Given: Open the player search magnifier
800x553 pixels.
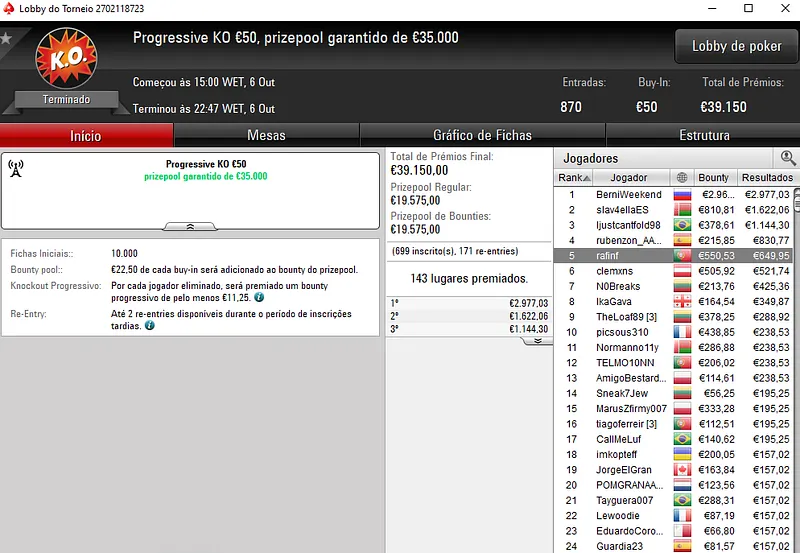Looking at the screenshot, I should pyautogui.click(x=788, y=158).
